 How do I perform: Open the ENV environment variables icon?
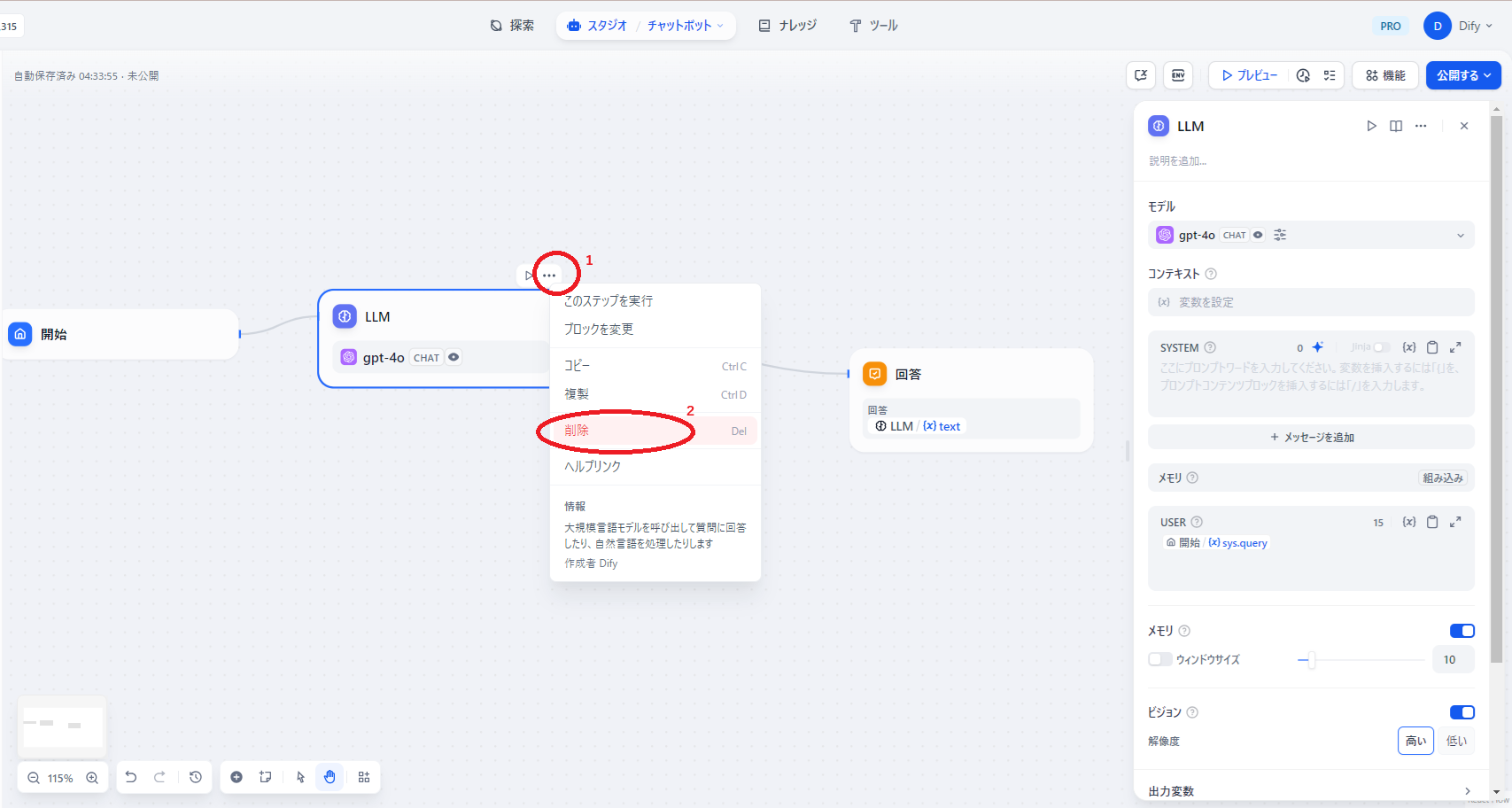(1178, 75)
